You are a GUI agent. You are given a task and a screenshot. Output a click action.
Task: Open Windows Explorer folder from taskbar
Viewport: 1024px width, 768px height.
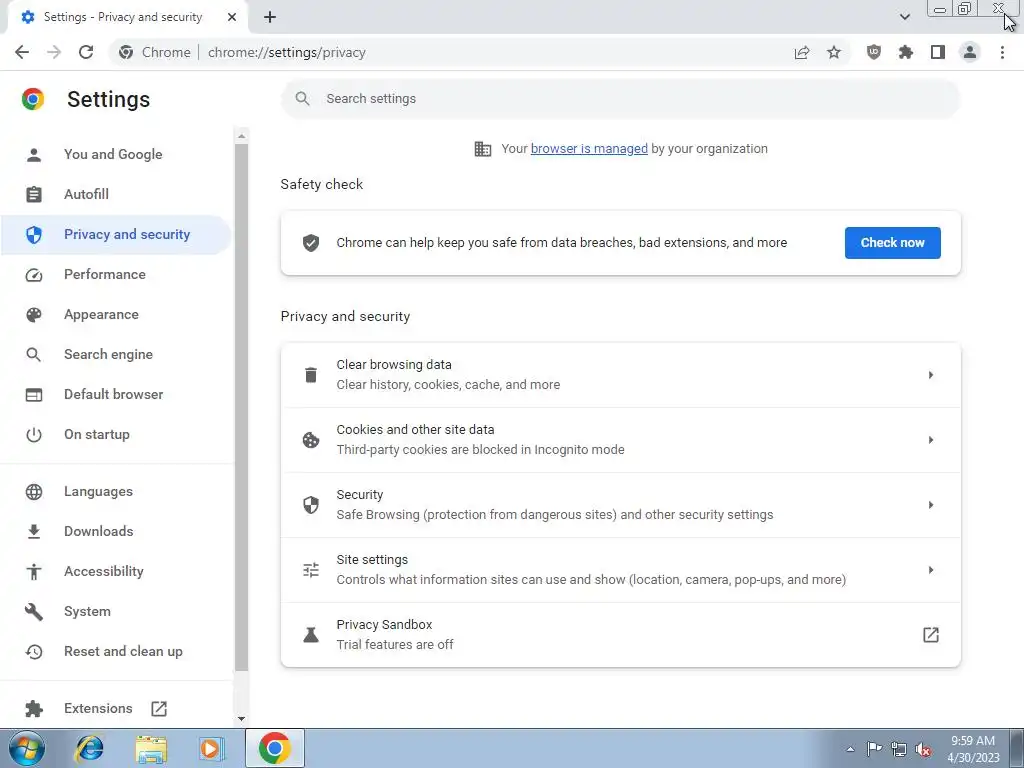(151, 748)
